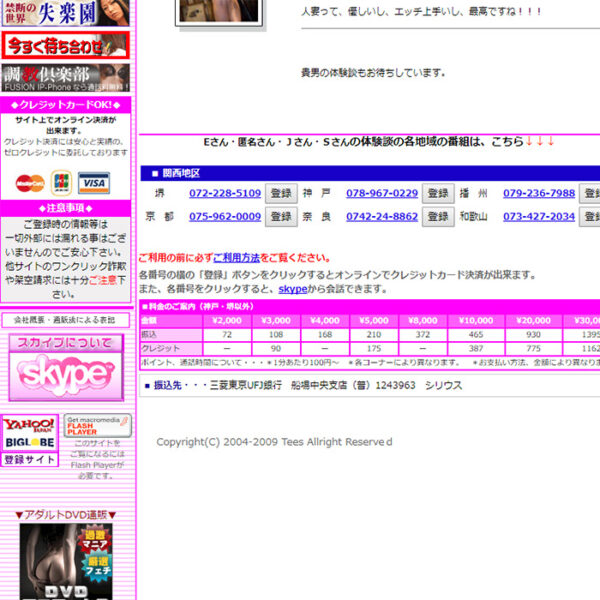Select the ¥2,000 price column header
The height and width of the screenshot is (600, 600).
coord(227,321)
